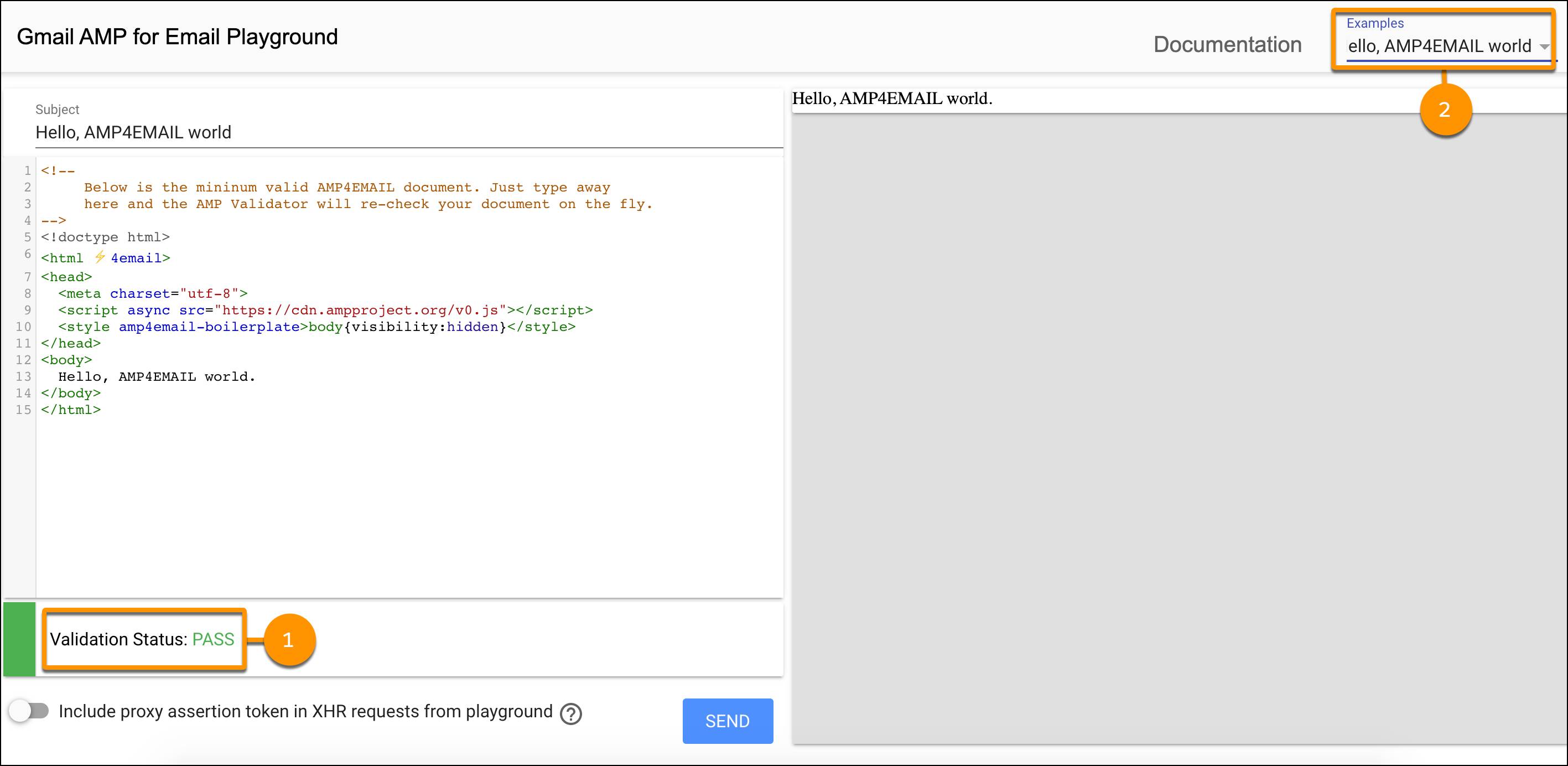Screen dimensions: 1568x766
Task: Click the Hello AMP4EMAIL world body code line
Action: click(157, 376)
